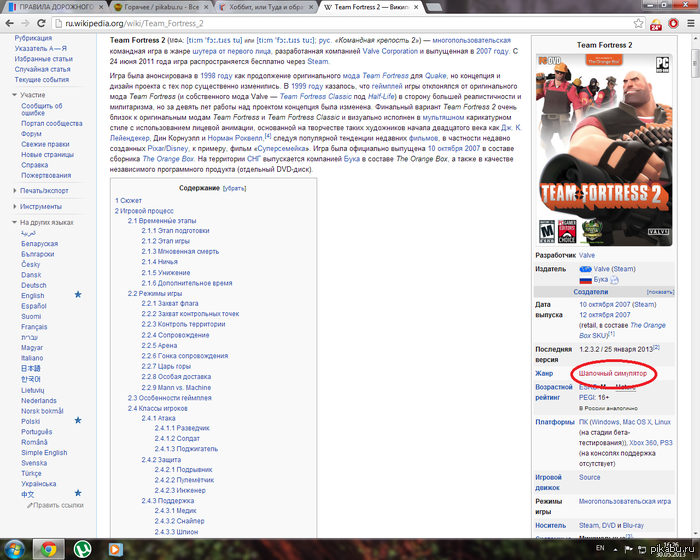Open a new tab button
Image resolution: width=700 pixels, height=560 pixels.
coord(434,7)
